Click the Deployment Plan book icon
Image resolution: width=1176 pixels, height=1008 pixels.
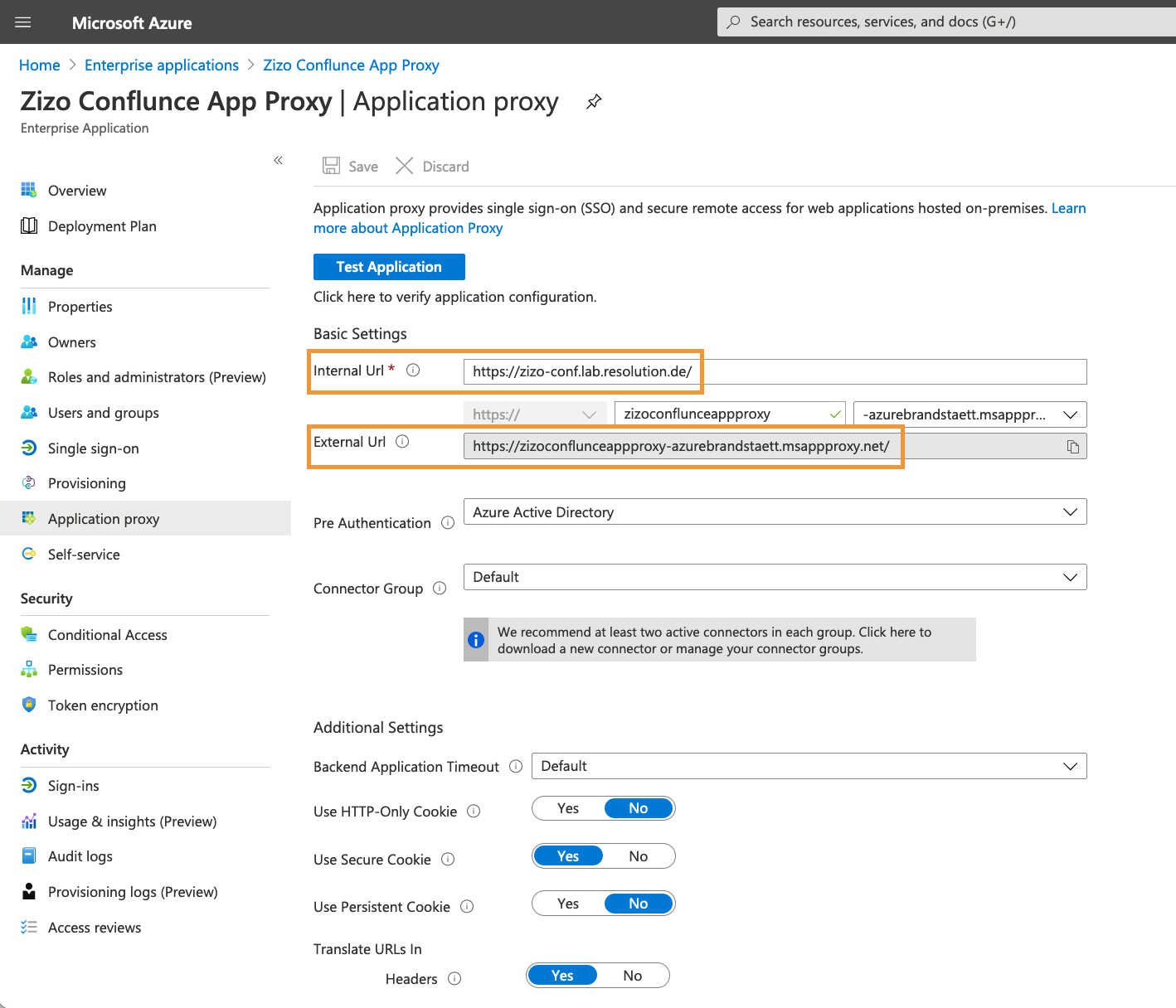coord(29,225)
